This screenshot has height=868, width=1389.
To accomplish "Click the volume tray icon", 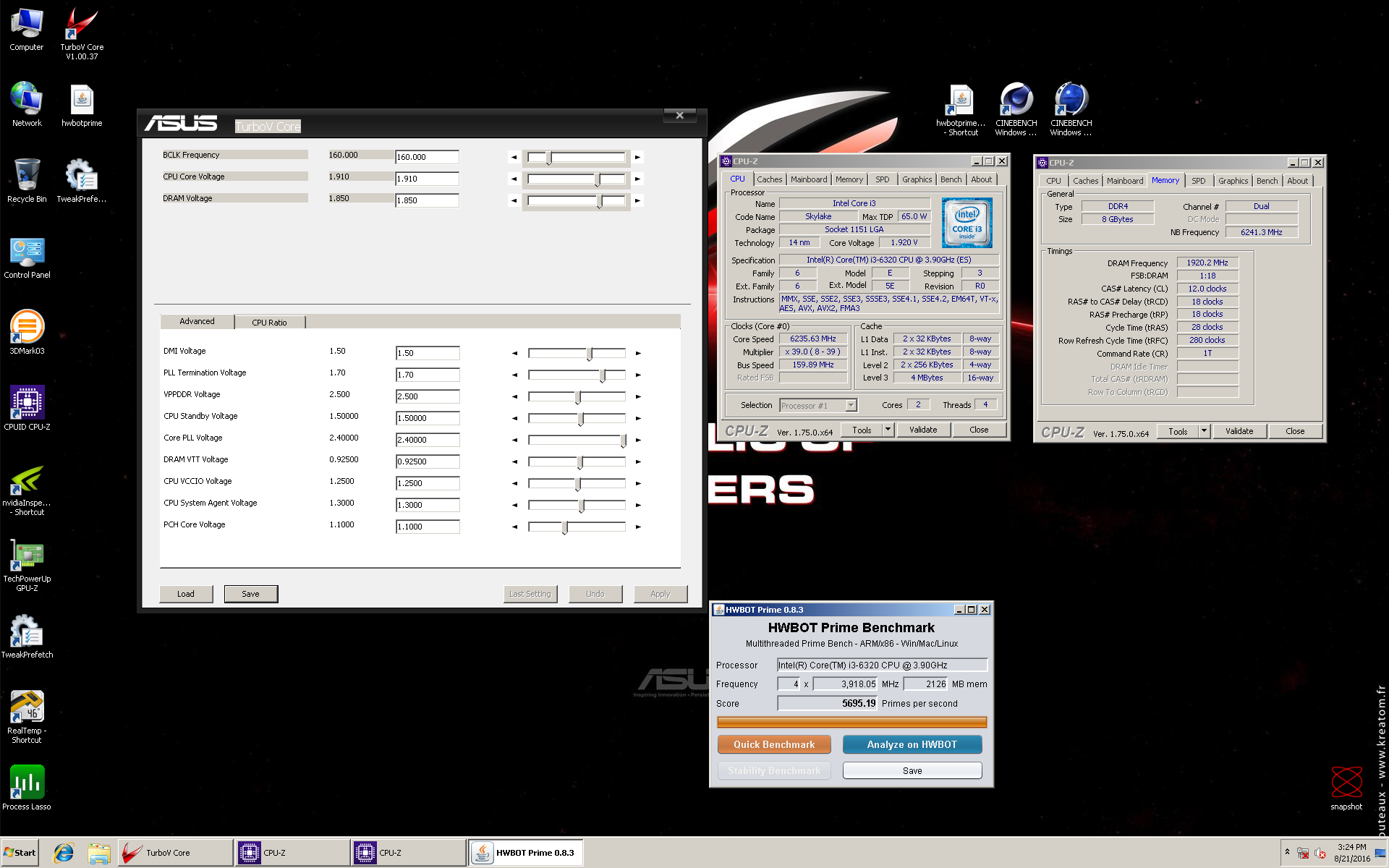I will click(1320, 853).
